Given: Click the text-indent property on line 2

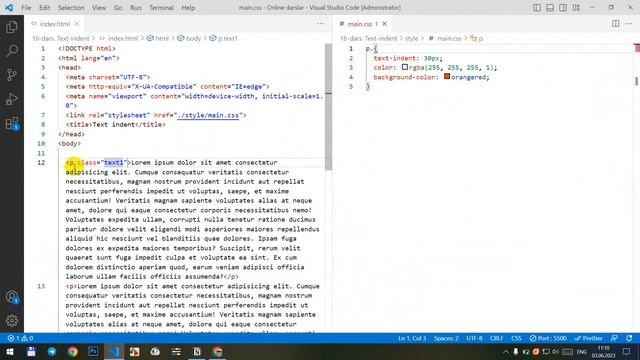Looking at the screenshot, I should click(394, 58).
